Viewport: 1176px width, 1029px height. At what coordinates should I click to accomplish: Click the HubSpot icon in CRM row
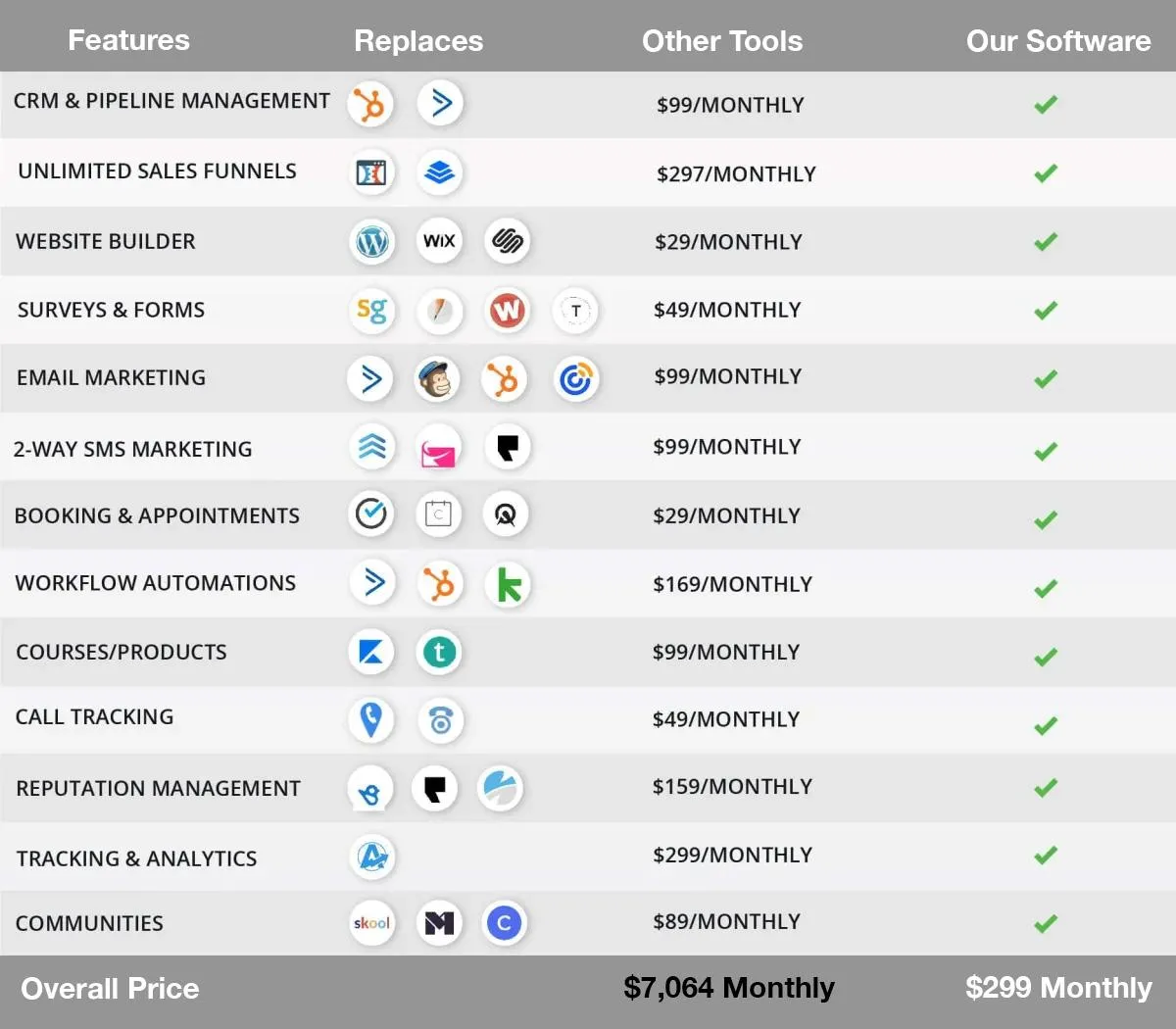(x=370, y=104)
